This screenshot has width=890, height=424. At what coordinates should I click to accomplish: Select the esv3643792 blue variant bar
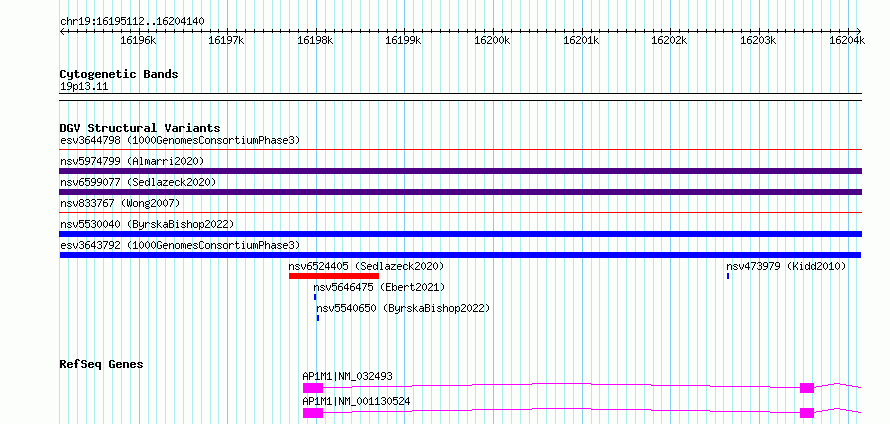[460, 255]
